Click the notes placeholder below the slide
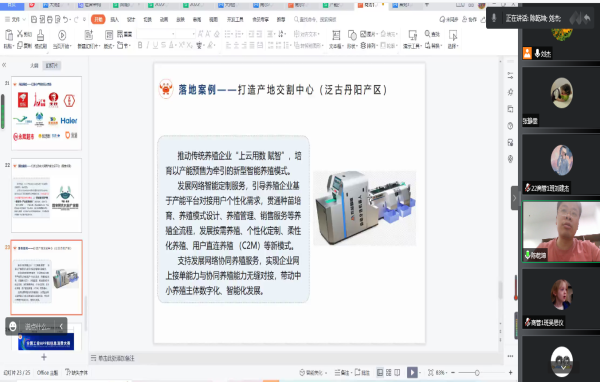The height and width of the screenshot is (382, 600). tap(295, 358)
